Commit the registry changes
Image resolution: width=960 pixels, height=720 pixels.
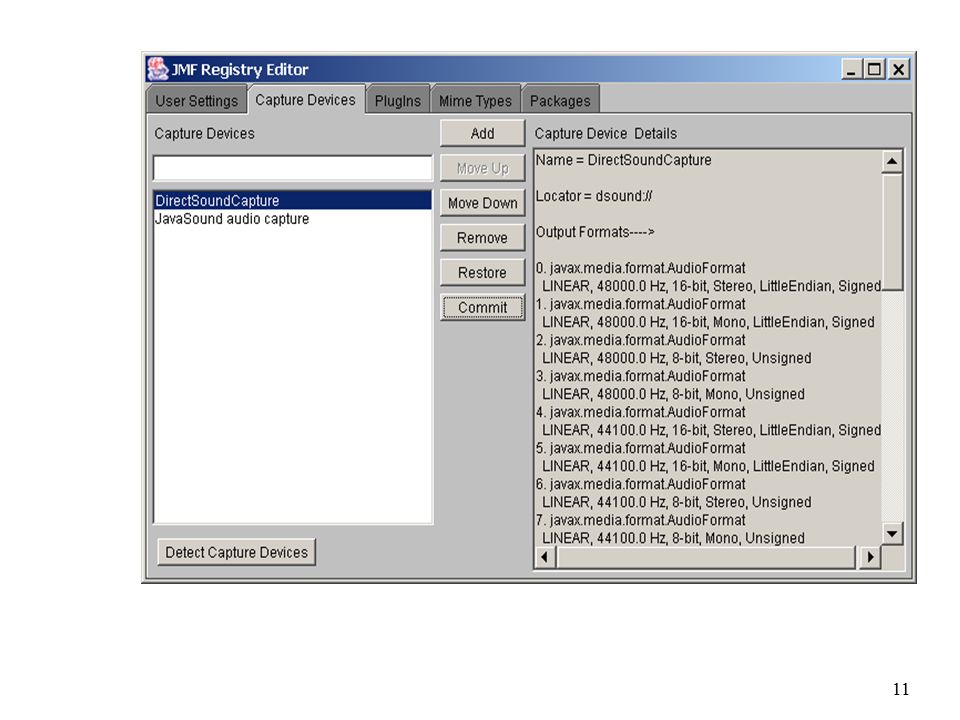(x=482, y=307)
